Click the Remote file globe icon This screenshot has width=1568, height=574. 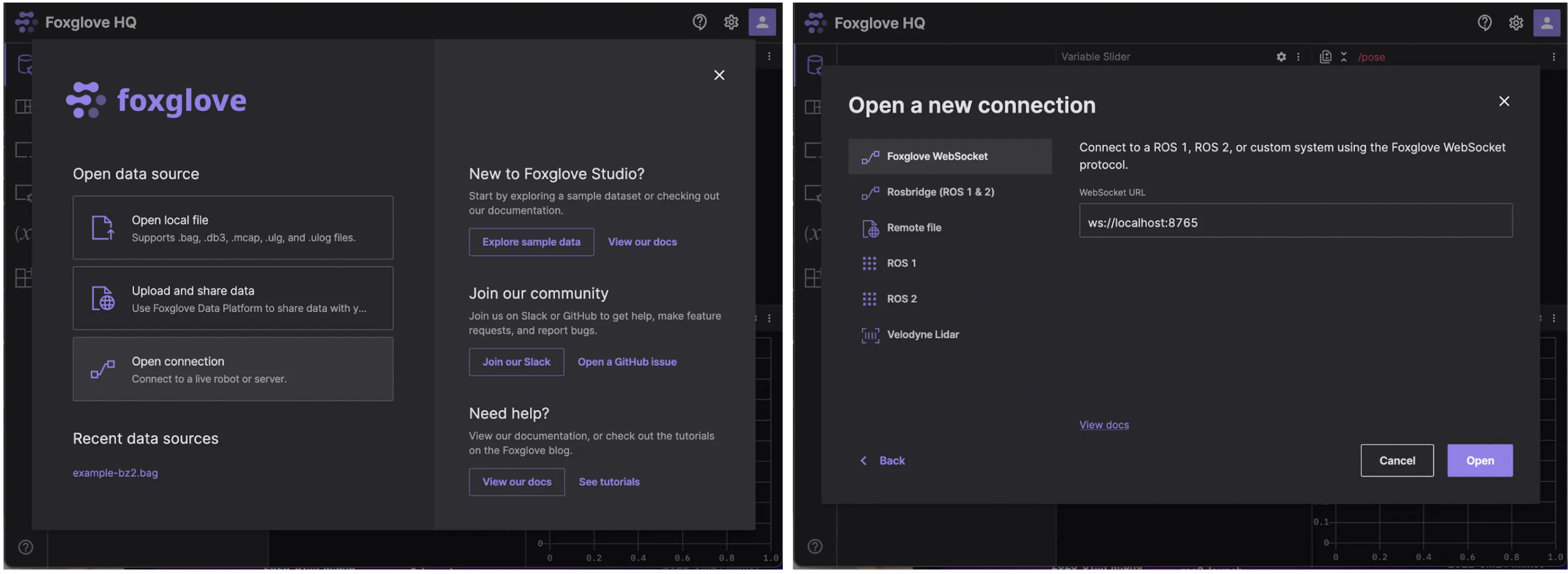(x=870, y=229)
